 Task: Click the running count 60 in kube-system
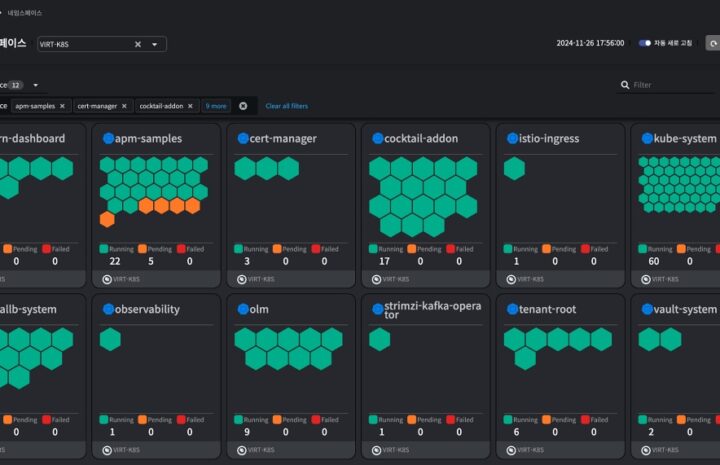point(654,261)
